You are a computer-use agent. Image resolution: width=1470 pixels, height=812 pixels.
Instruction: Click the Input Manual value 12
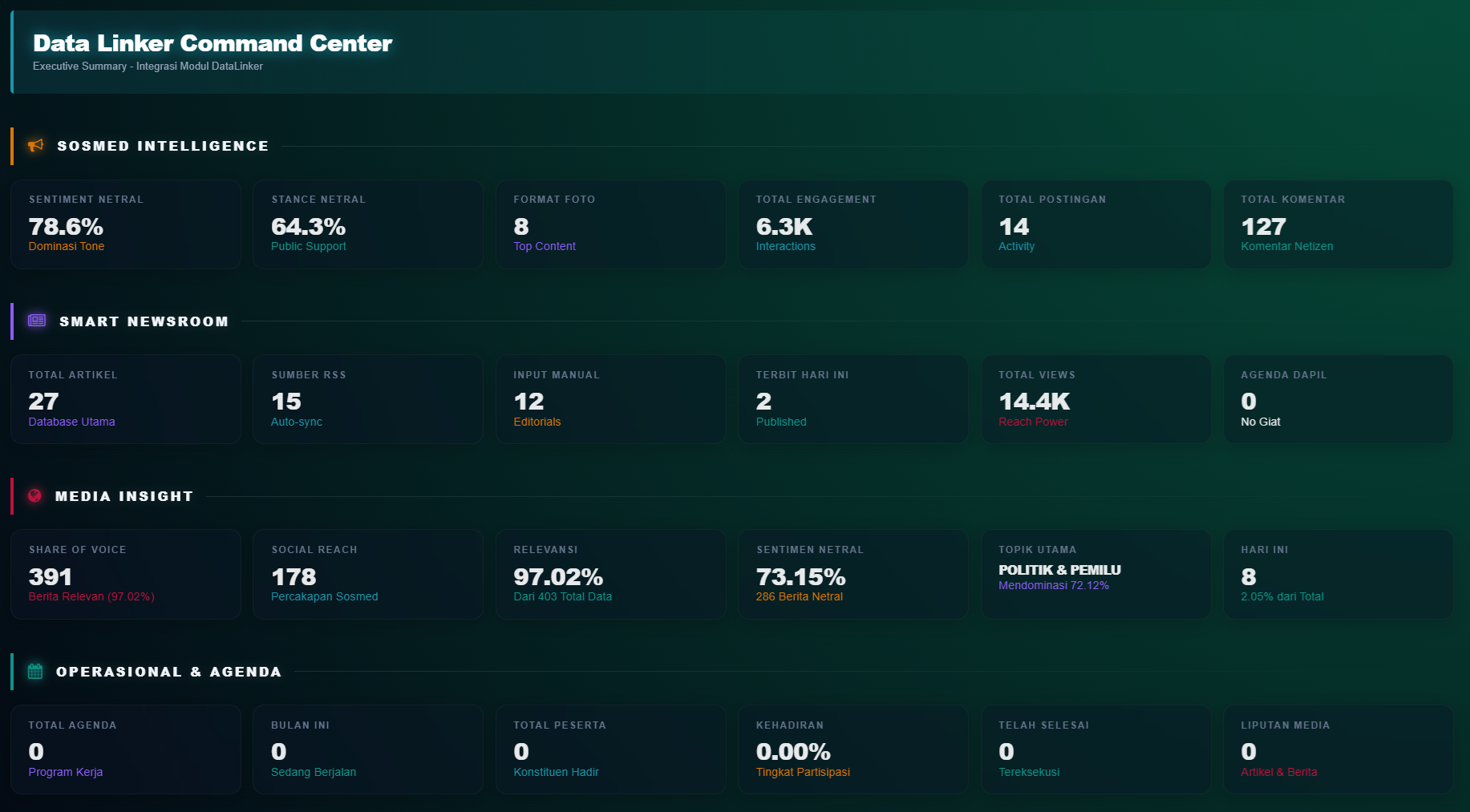click(x=528, y=402)
